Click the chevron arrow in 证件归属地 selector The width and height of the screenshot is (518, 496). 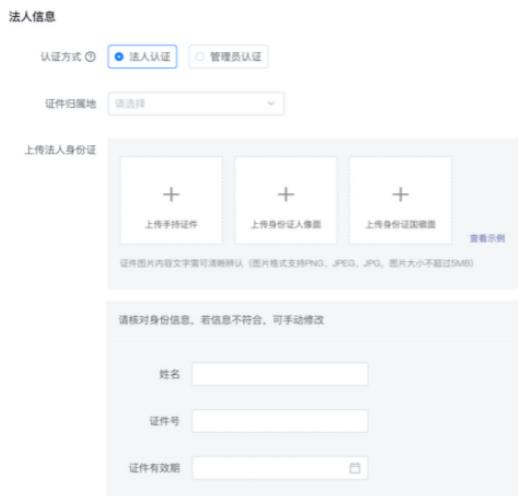coord(271,104)
